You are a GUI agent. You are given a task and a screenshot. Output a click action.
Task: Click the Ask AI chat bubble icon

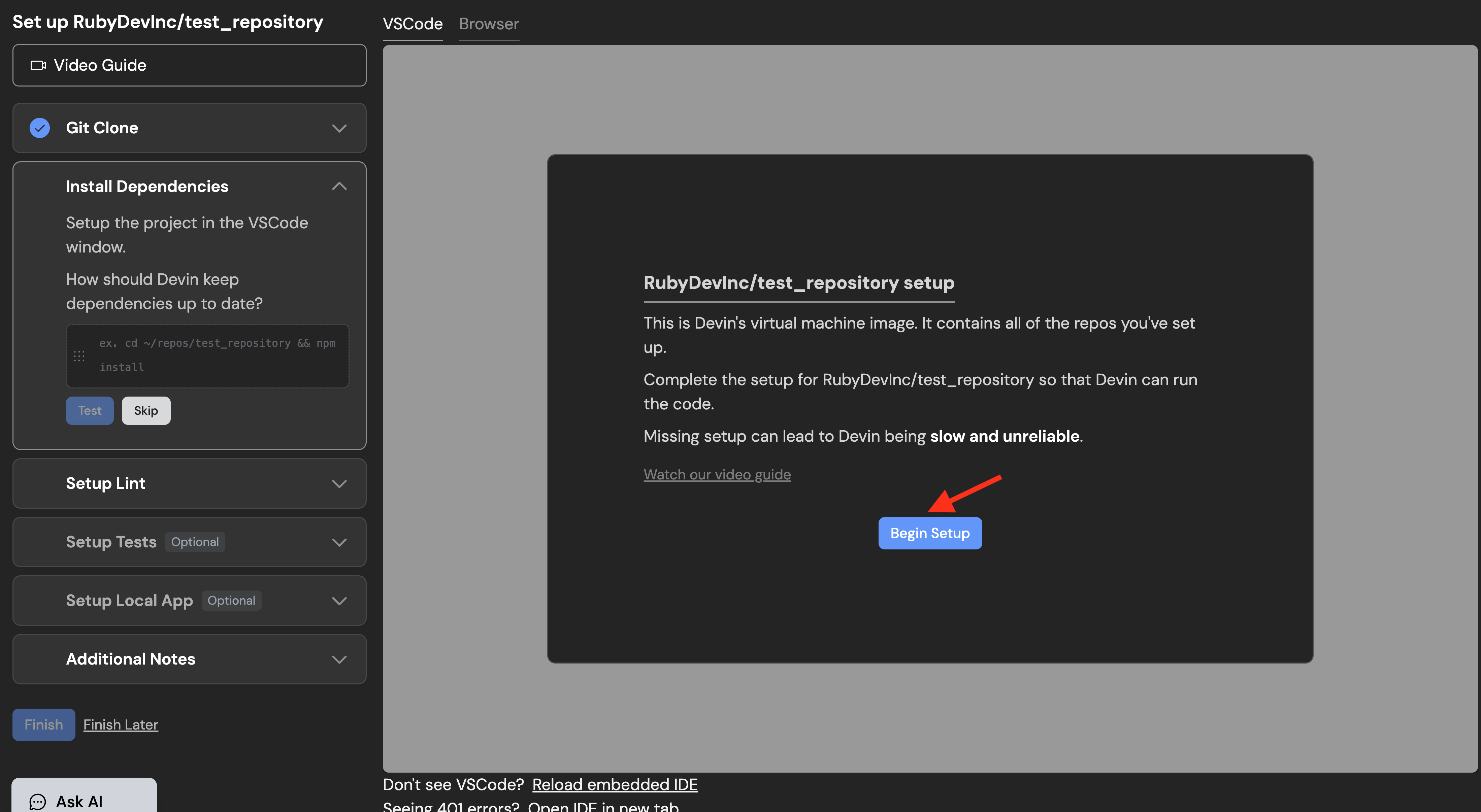tap(37, 801)
